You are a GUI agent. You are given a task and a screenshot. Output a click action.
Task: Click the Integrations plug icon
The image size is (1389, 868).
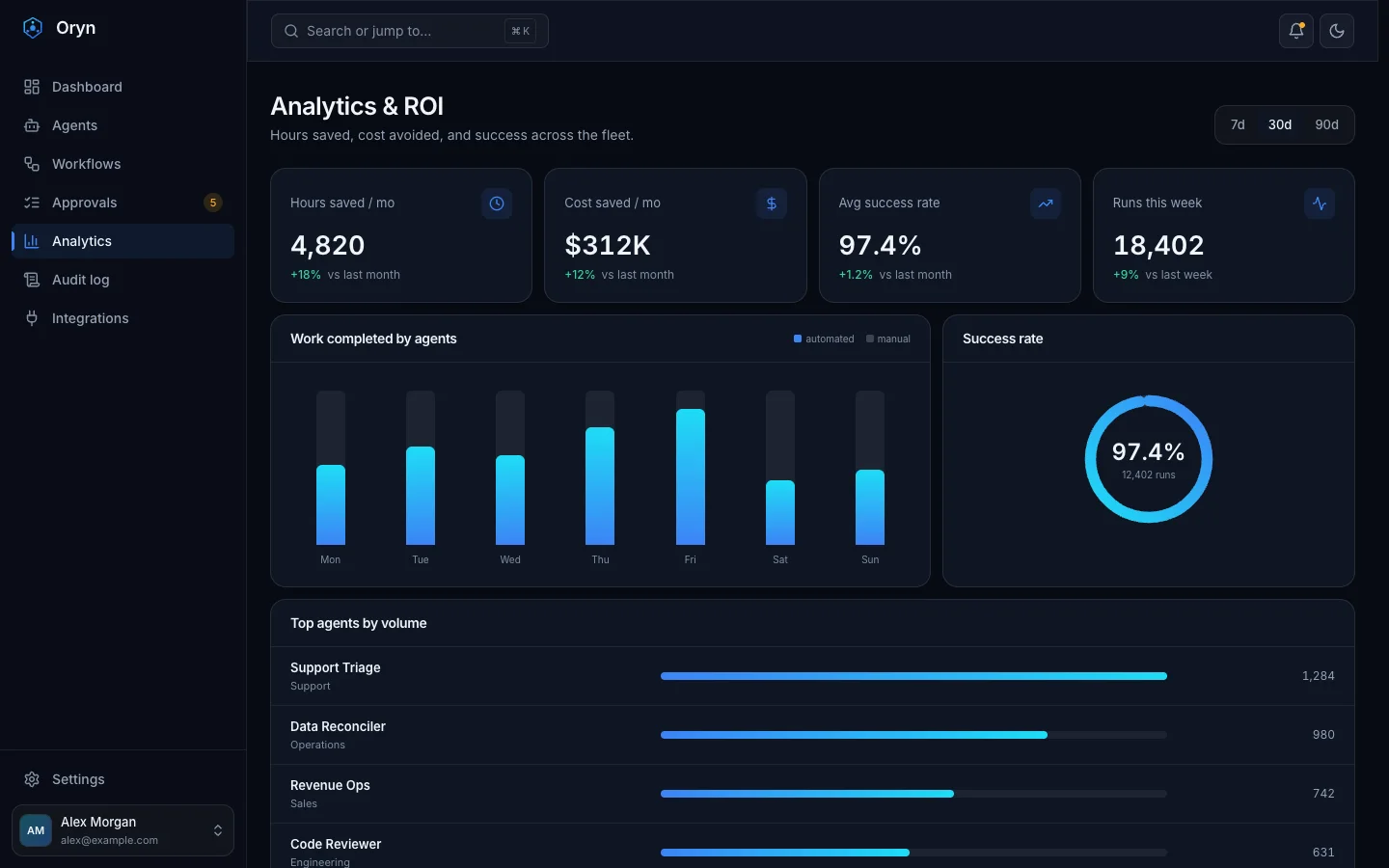32,318
